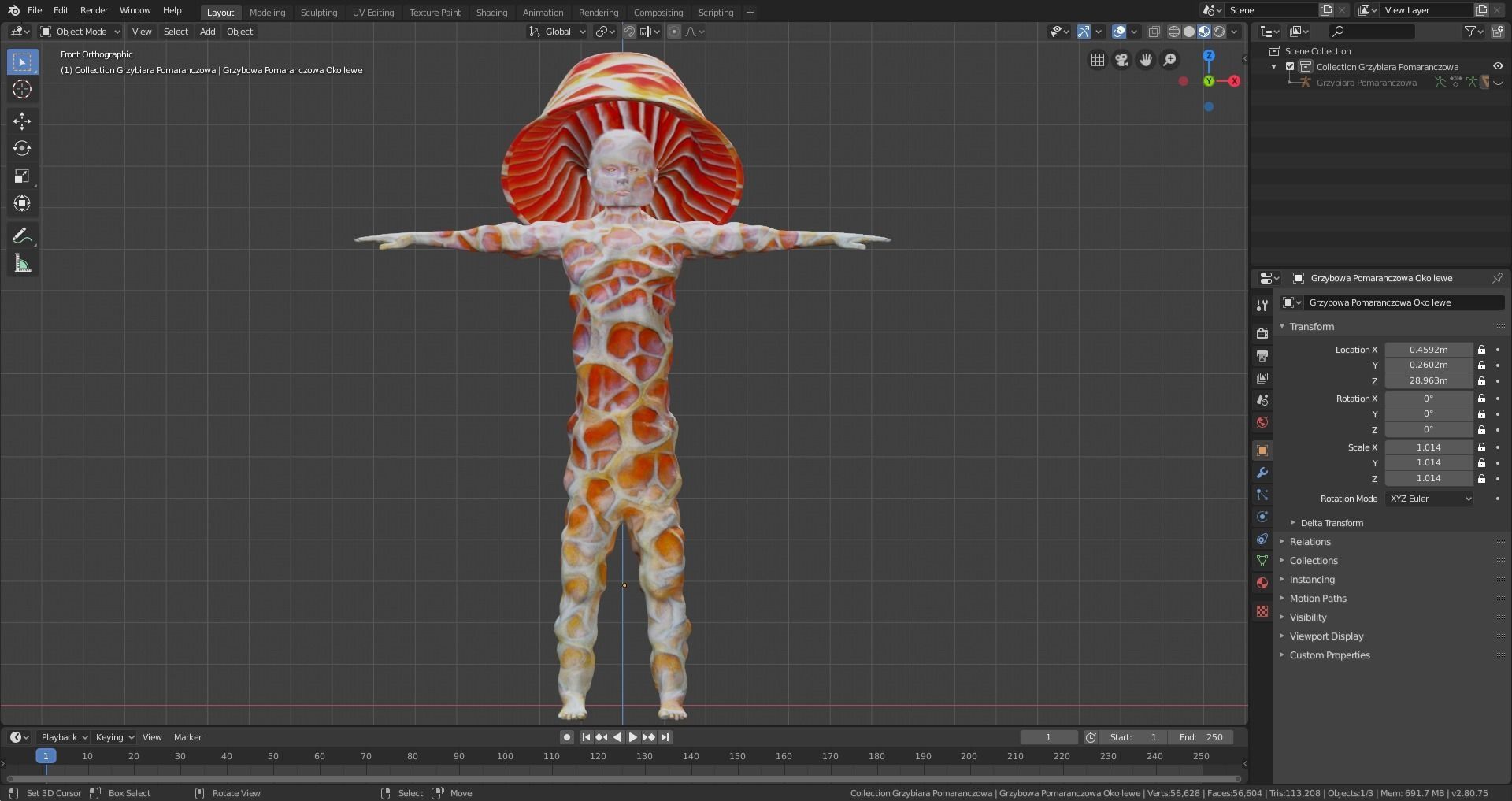The width and height of the screenshot is (1512, 801).
Task: Choose the Move tool
Action: 22,121
